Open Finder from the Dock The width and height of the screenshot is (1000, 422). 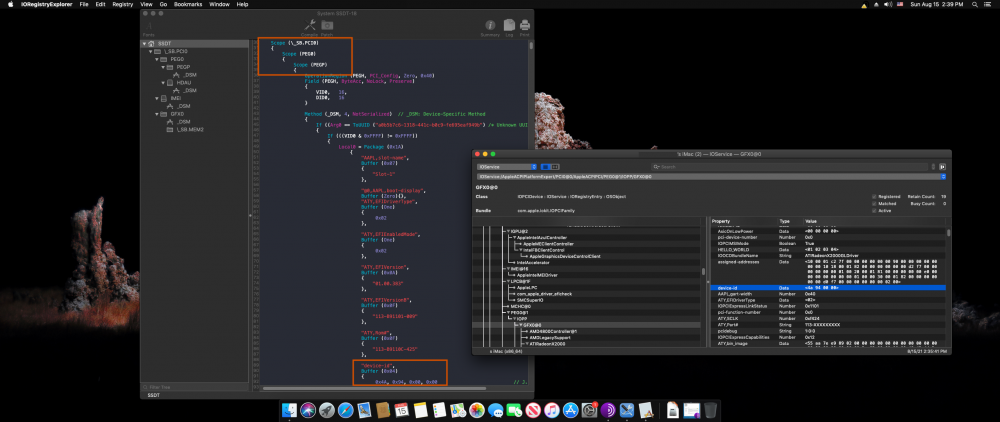click(290, 410)
